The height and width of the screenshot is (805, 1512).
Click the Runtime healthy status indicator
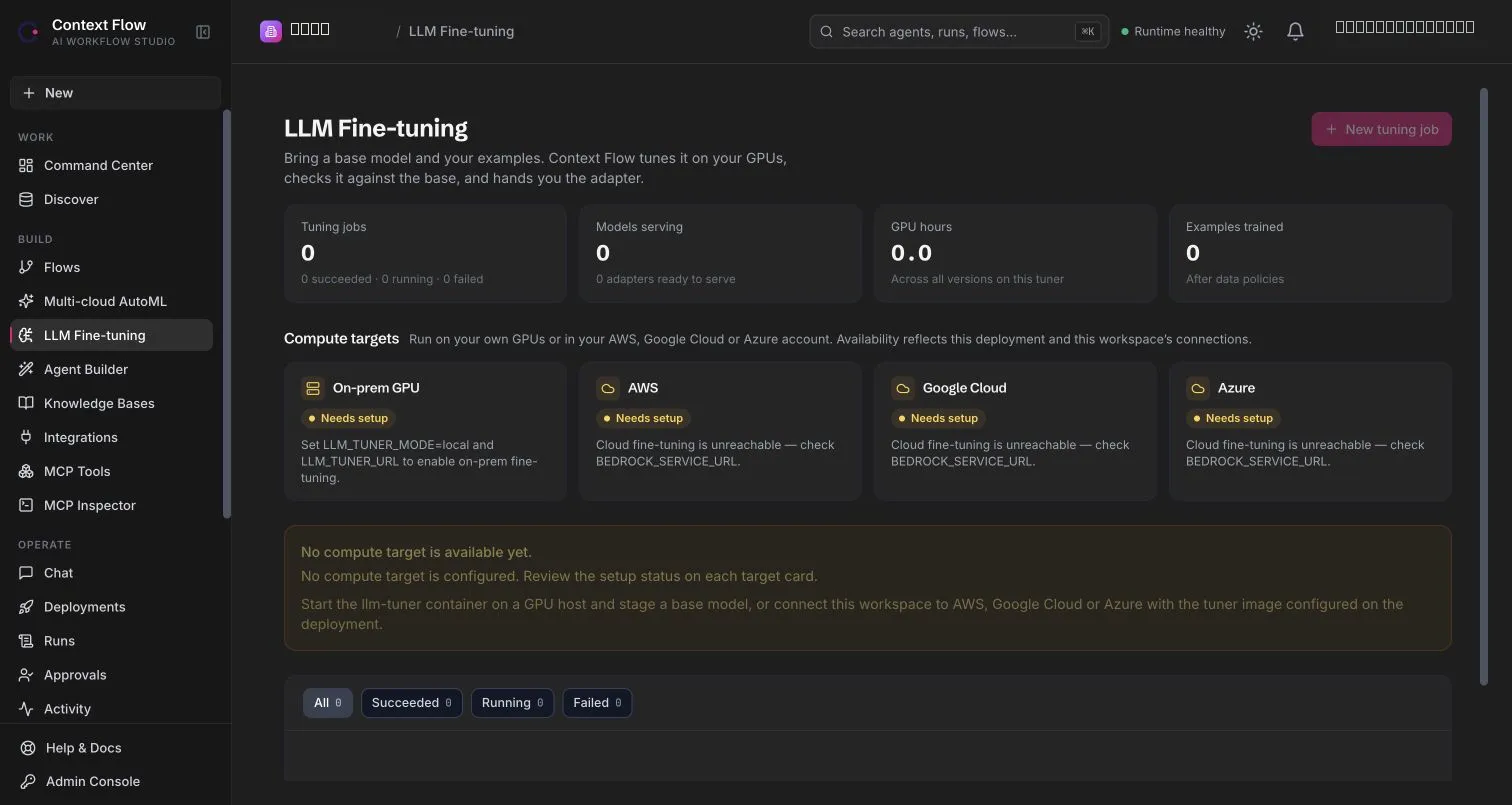[1173, 32]
